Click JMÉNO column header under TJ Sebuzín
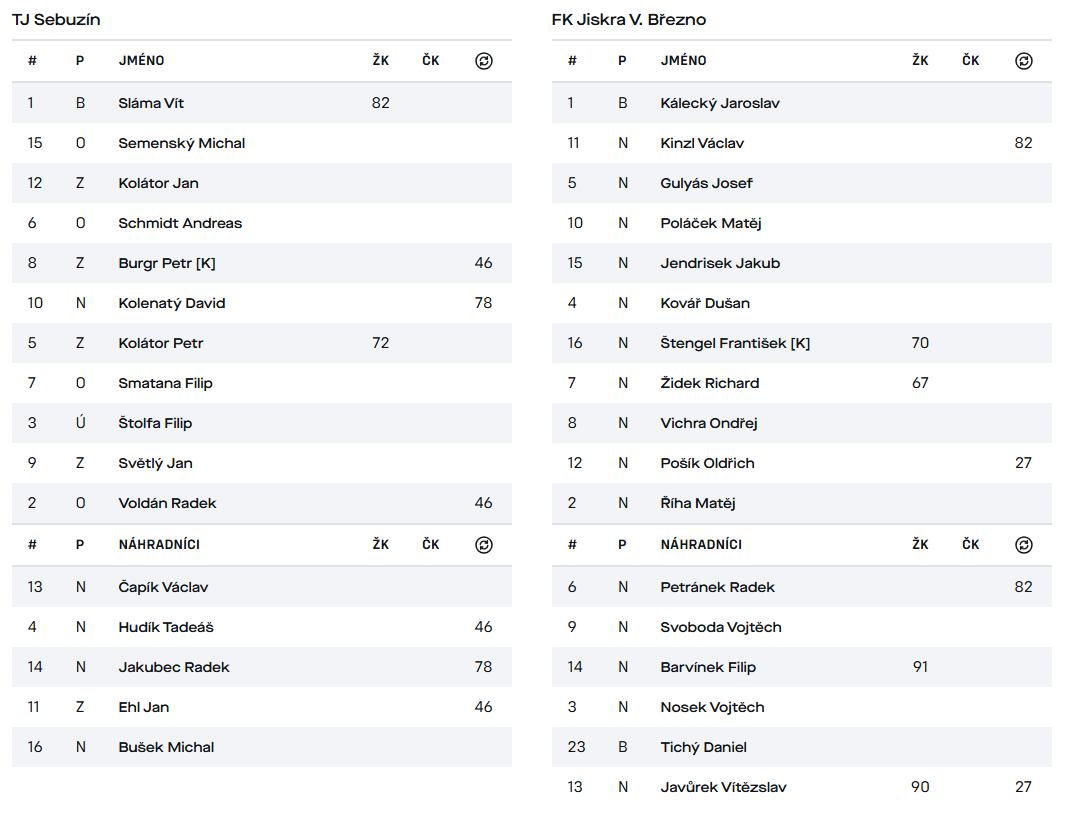Viewport: 1079px width, 817px height. (x=141, y=61)
